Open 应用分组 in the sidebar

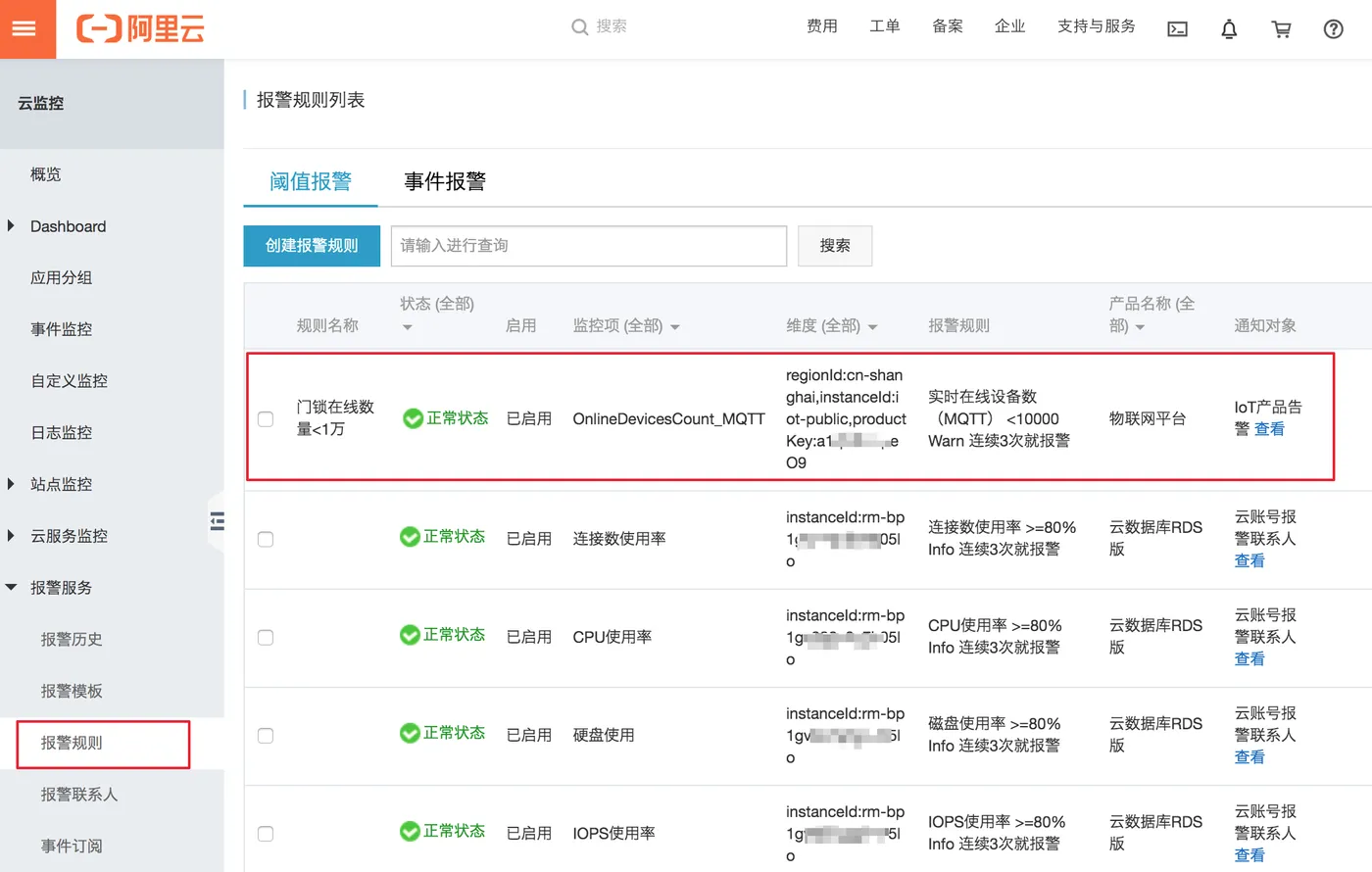point(62,278)
